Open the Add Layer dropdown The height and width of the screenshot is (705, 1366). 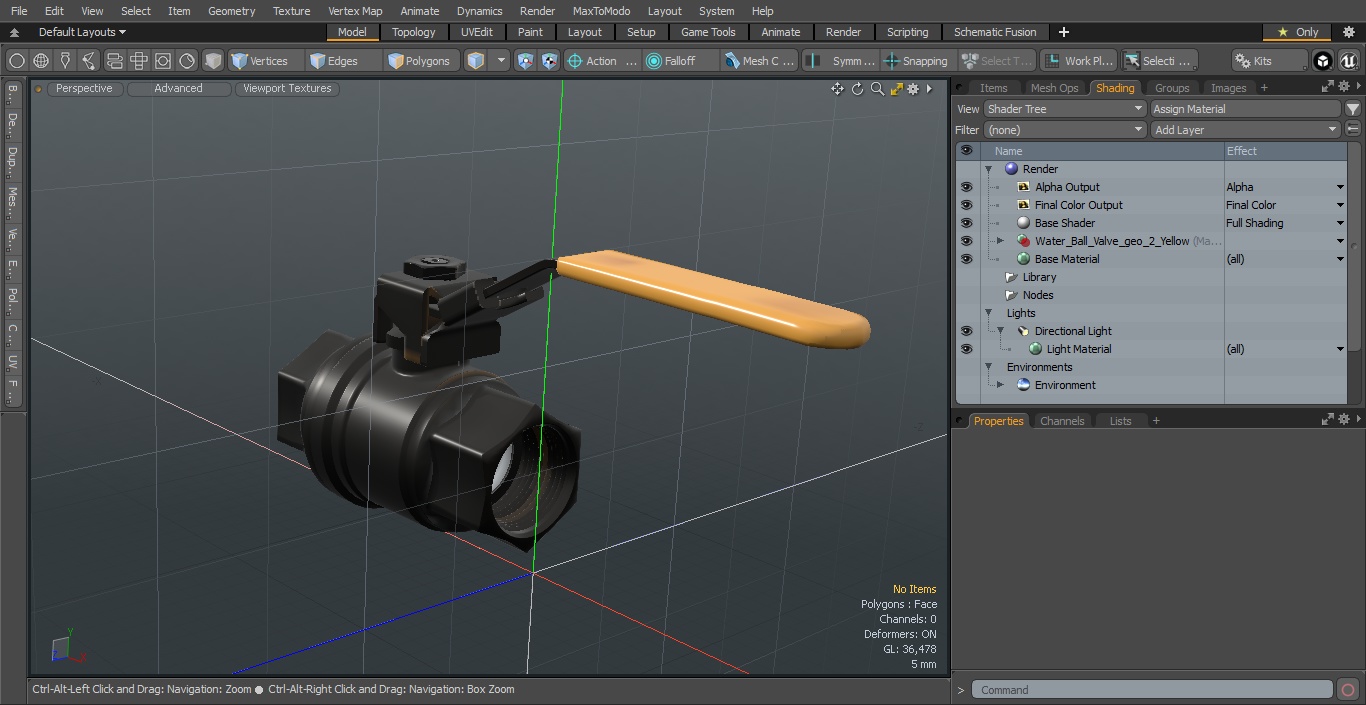click(x=1245, y=130)
